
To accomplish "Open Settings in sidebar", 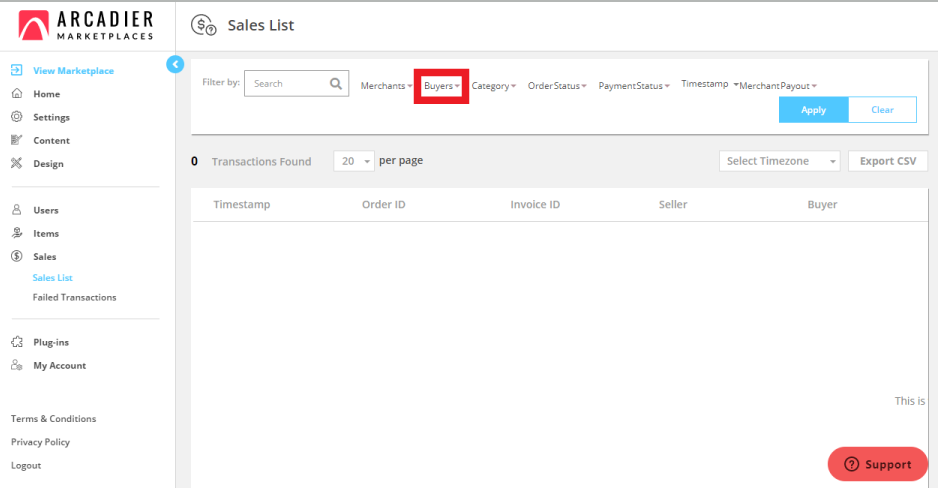I will pyautogui.click(x=51, y=117).
